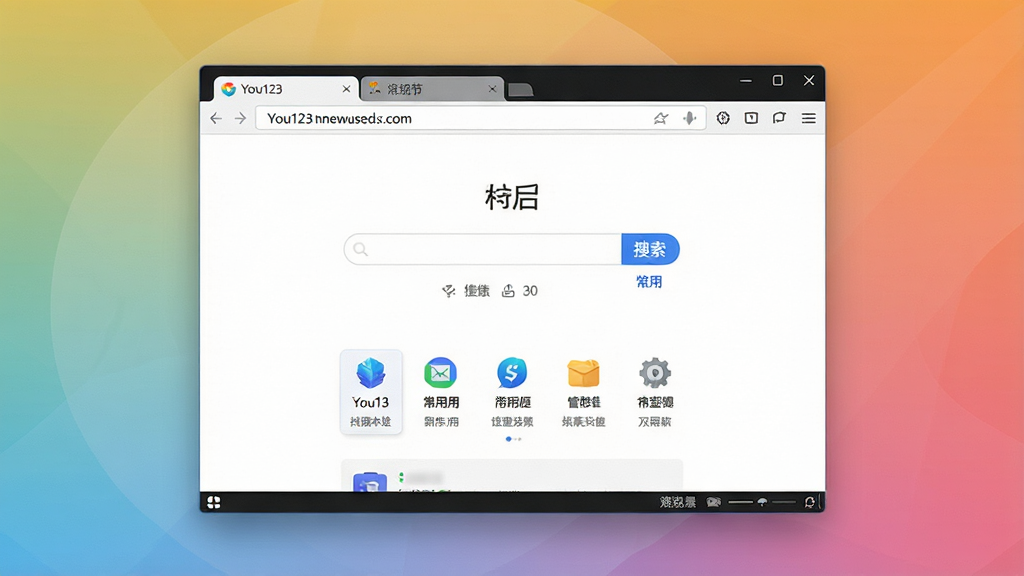Click the flag-shaped icon in toolbar
Image resolution: width=1024 pixels, height=576 pixels.
tap(779, 118)
